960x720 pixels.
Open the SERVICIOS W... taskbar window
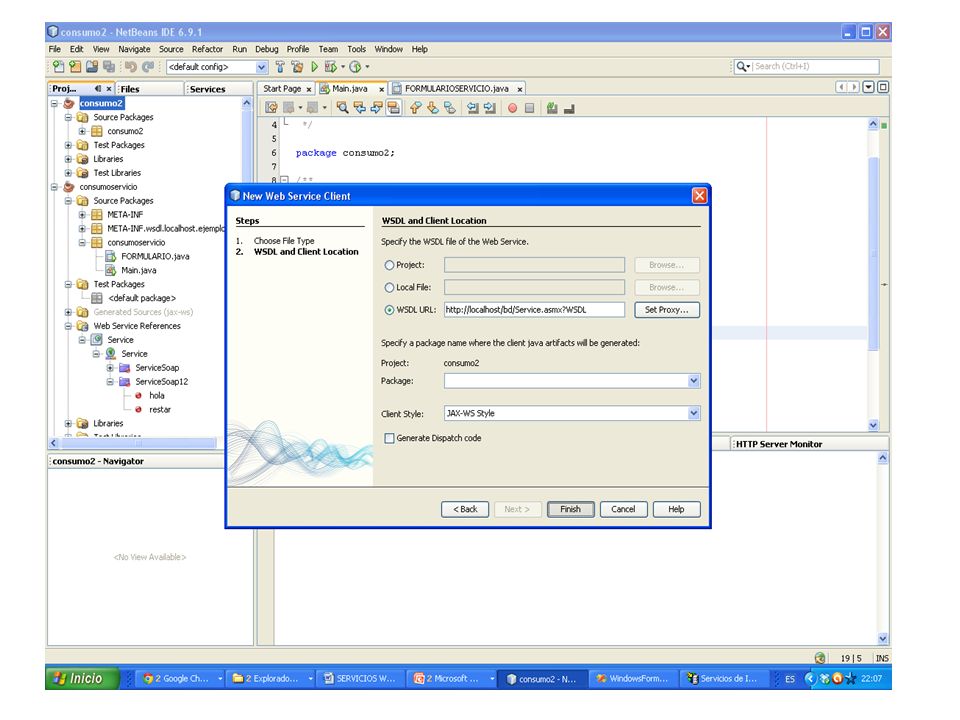pyautogui.click(x=360, y=678)
